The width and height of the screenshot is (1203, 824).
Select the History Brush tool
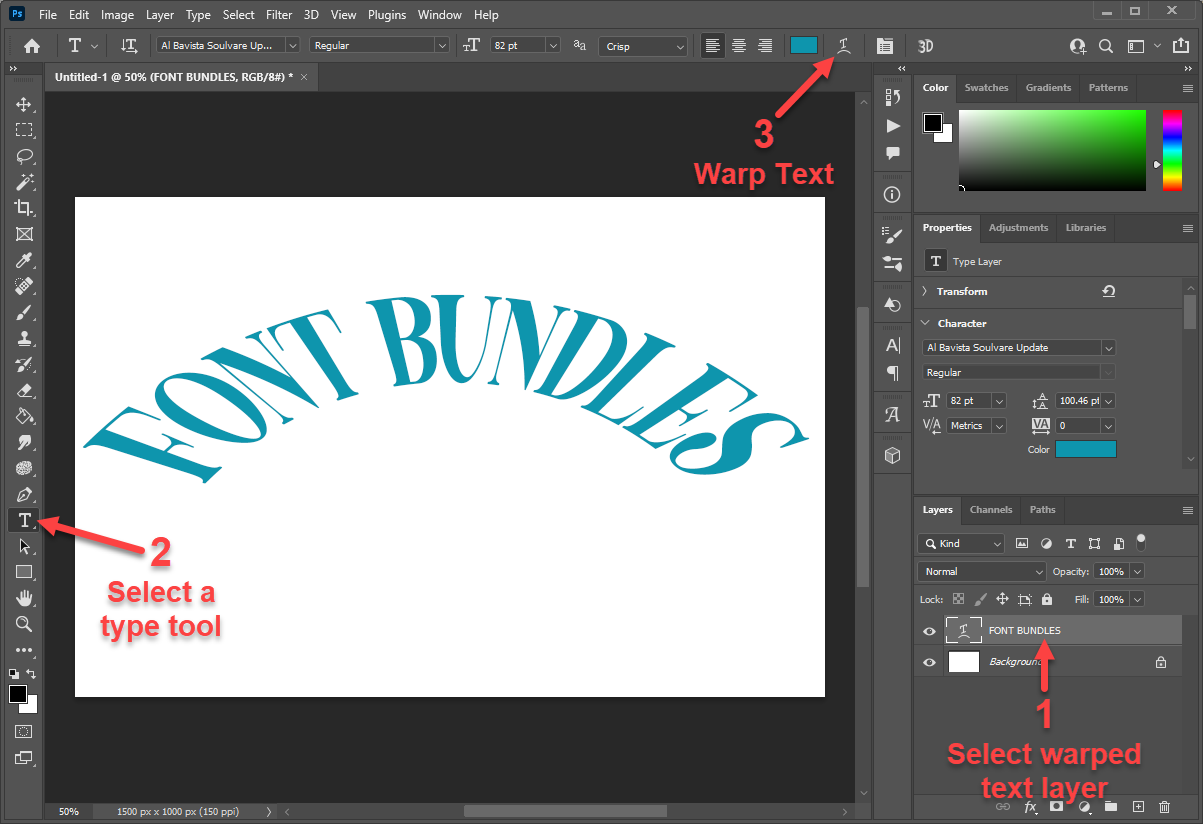pyautogui.click(x=24, y=364)
